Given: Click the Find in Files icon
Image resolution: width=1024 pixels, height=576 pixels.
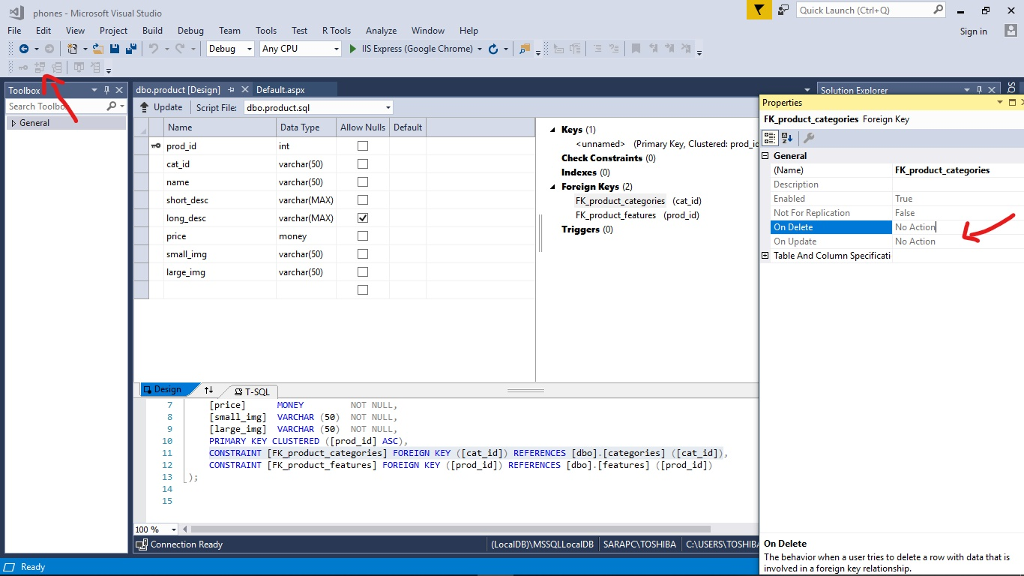Looking at the screenshot, I should pyautogui.click(x=524, y=49).
